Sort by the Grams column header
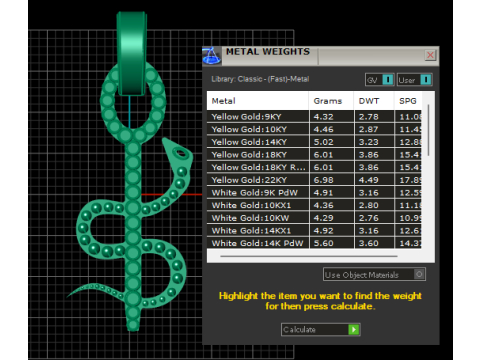 (331, 101)
